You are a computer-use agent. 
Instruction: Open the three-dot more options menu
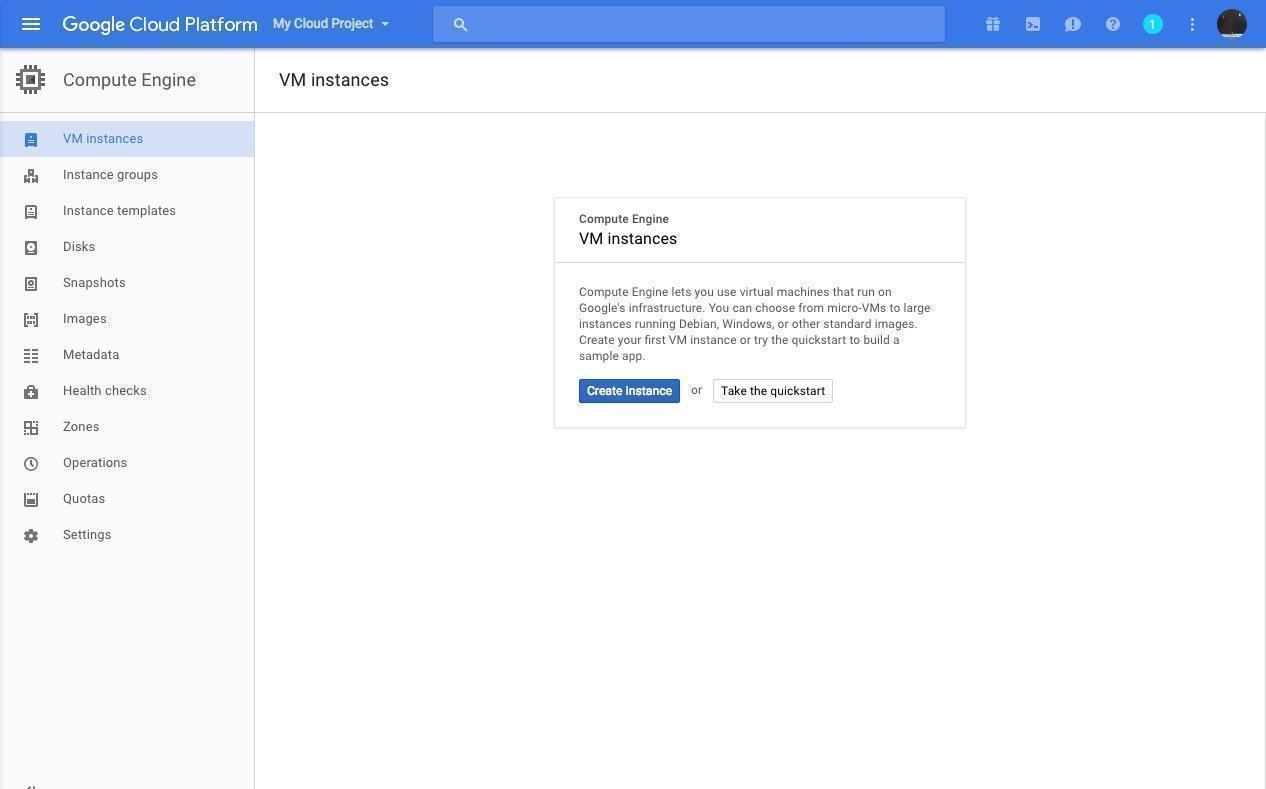click(1192, 24)
